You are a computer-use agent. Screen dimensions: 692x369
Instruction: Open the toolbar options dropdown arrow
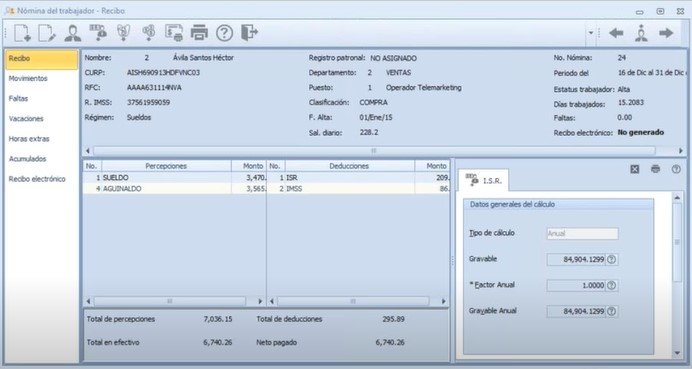tap(591, 33)
